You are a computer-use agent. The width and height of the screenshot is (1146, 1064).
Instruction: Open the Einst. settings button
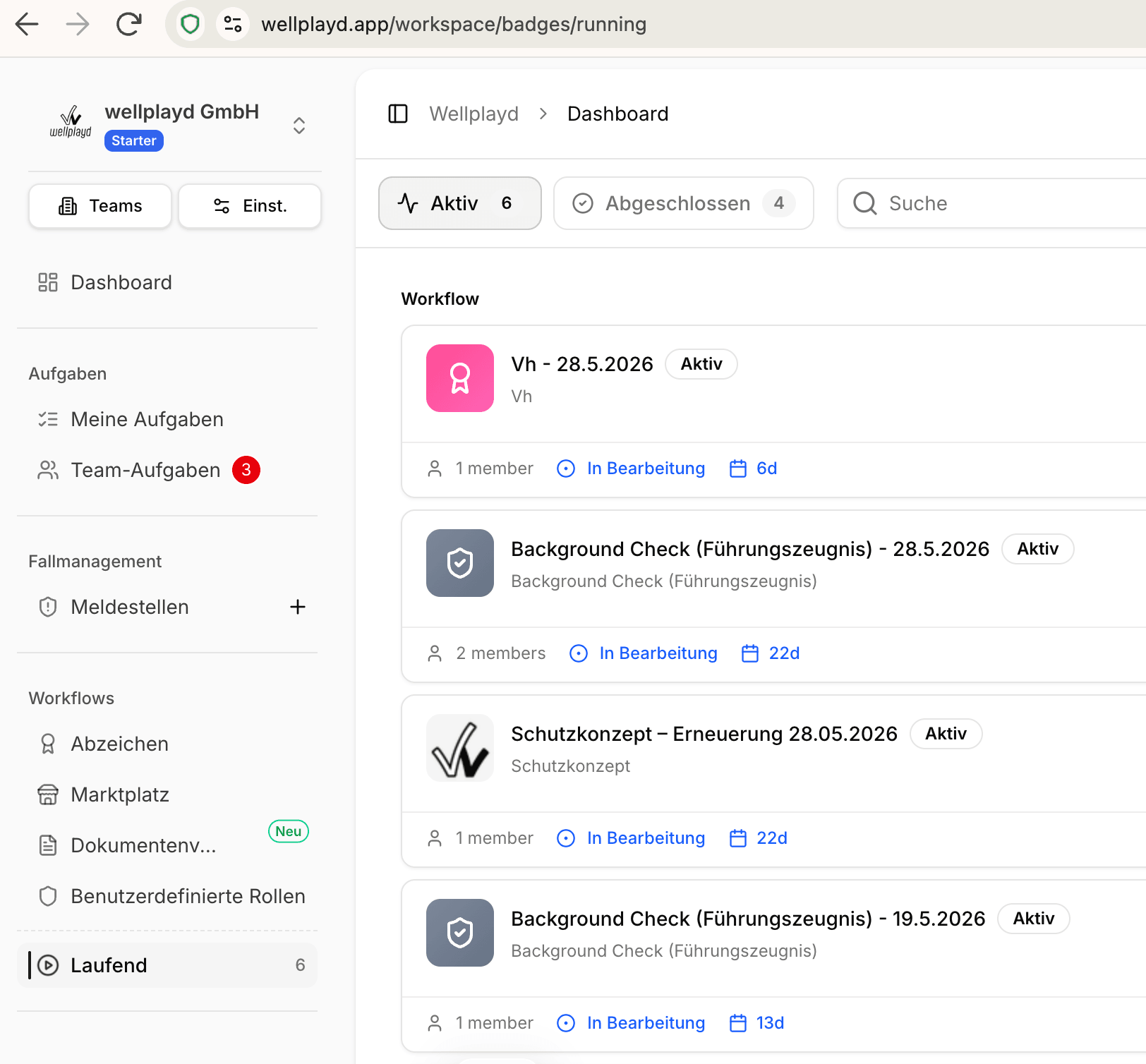(x=250, y=206)
